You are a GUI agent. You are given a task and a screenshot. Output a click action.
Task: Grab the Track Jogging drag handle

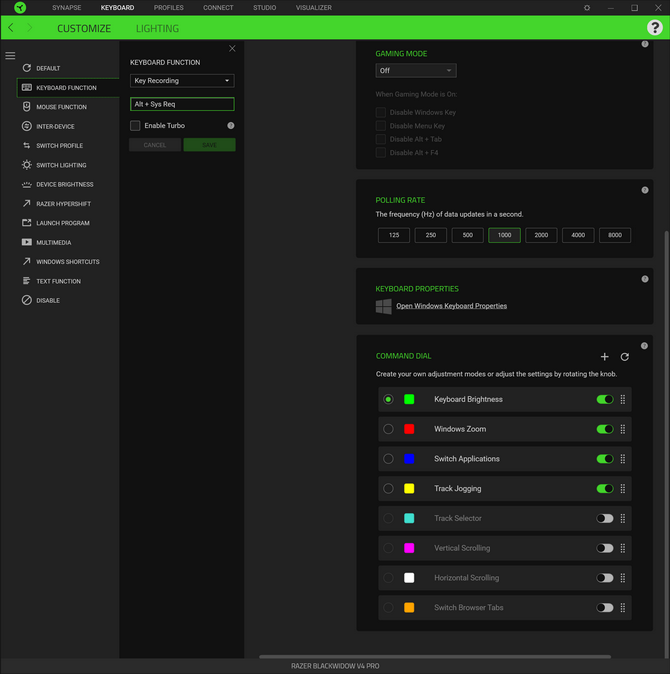[623, 488]
